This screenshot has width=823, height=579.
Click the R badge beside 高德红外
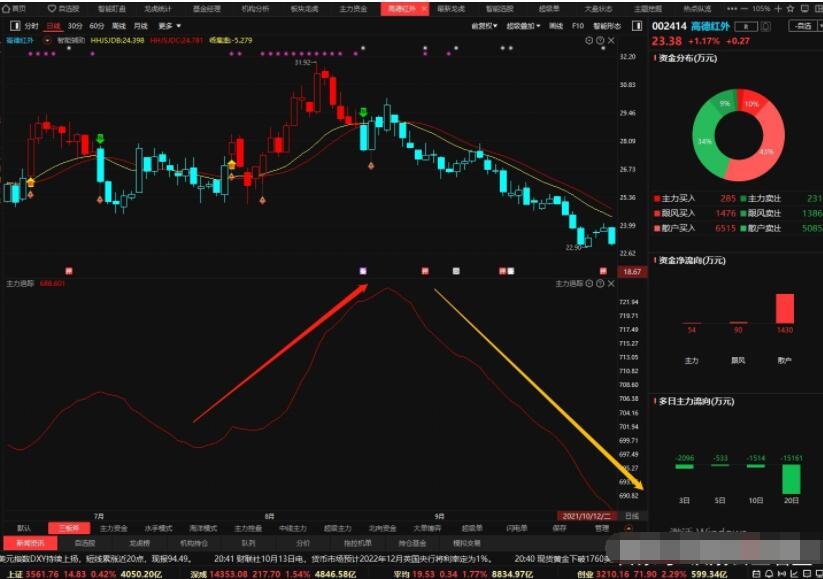(x=745, y=26)
